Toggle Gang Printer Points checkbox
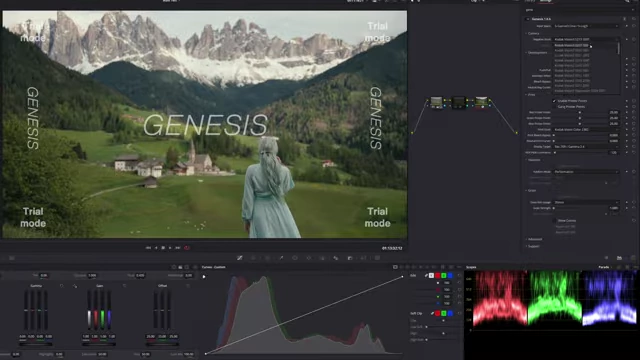Viewport: 640px width, 360px height. pos(554,107)
